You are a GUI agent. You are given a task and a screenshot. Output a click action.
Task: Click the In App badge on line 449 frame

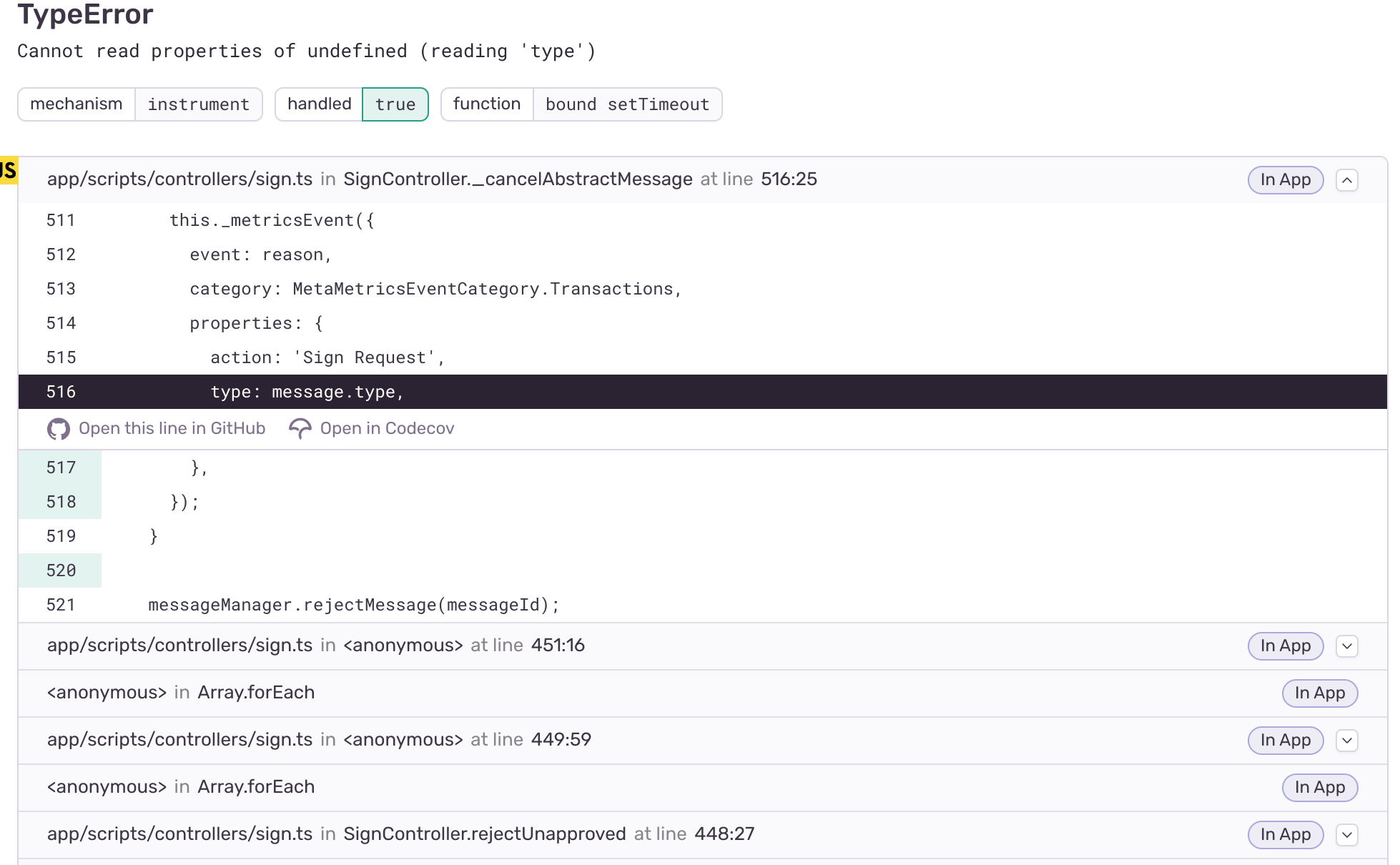[x=1285, y=740]
